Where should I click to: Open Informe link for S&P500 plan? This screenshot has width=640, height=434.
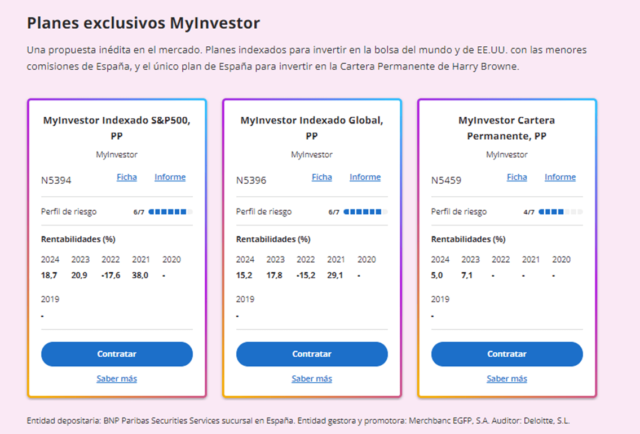tap(170, 177)
